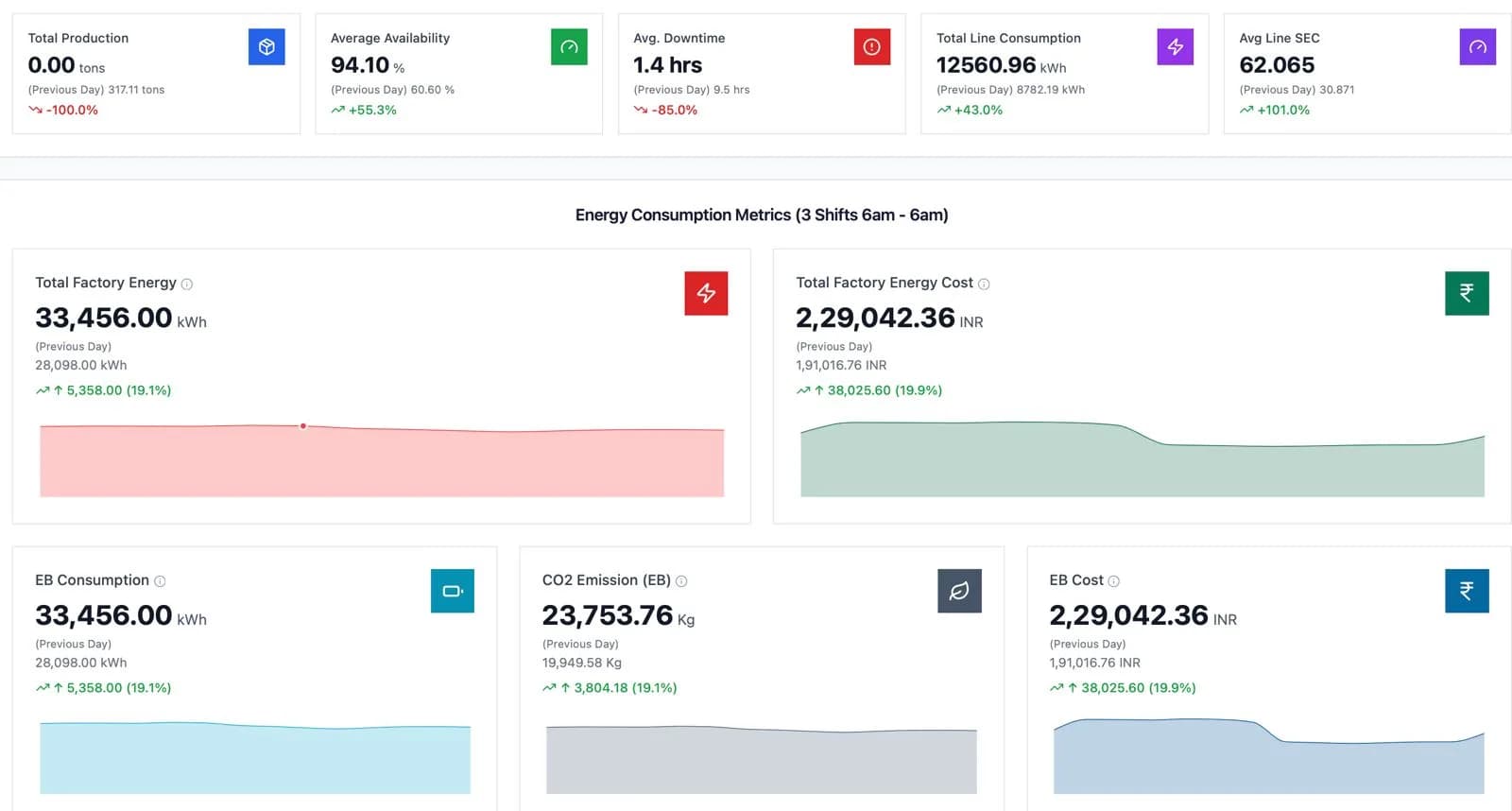The height and width of the screenshot is (811, 1512).
Task: Click the blue EB Cost area chart
Action: 1269,756
